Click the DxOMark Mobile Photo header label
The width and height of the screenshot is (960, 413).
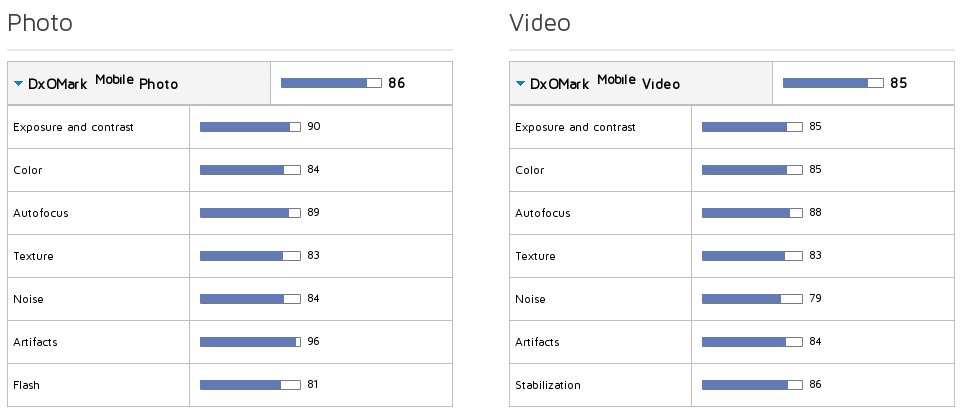point(103,83)
